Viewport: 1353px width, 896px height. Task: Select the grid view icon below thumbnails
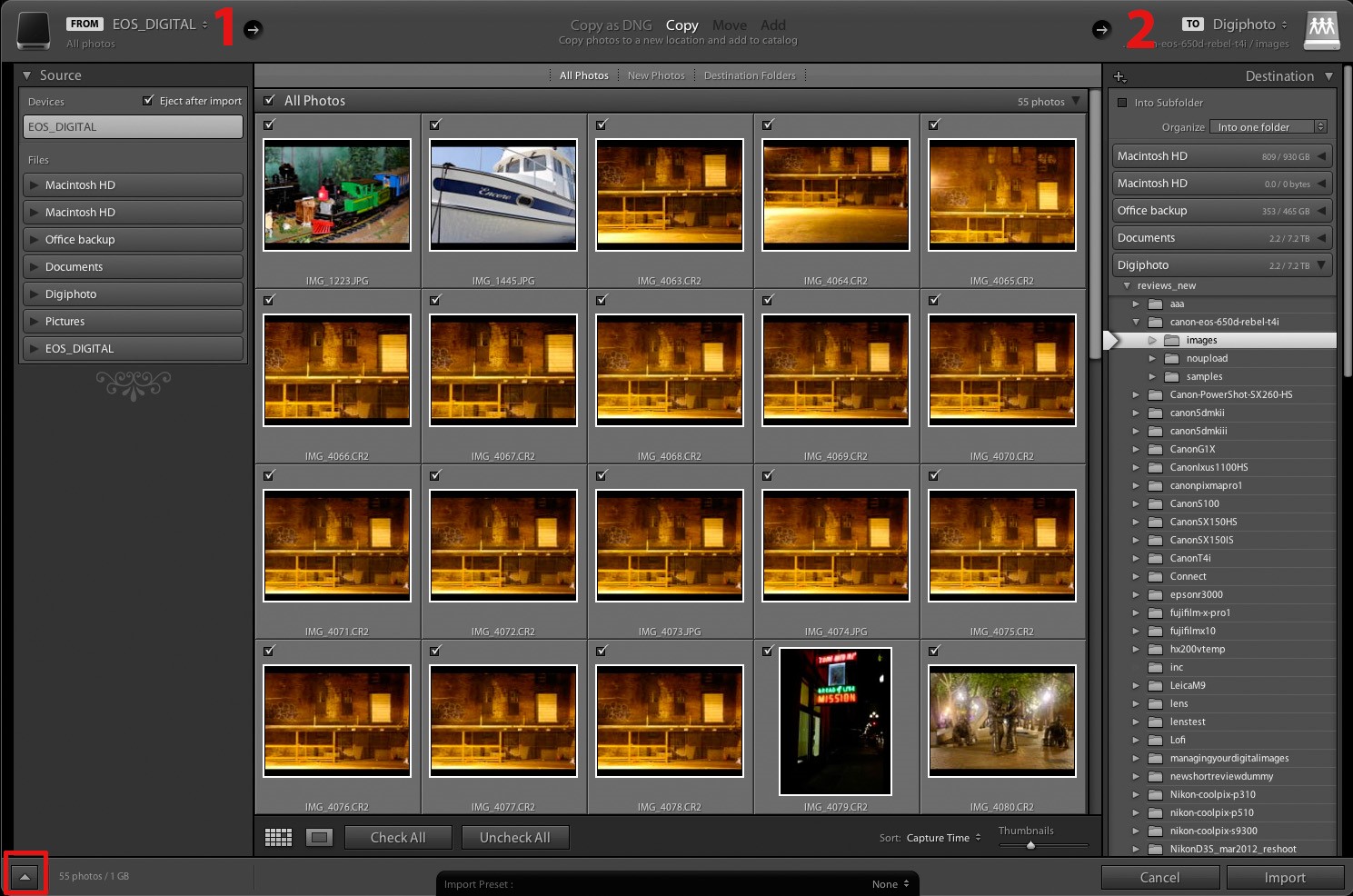point(278,836)
